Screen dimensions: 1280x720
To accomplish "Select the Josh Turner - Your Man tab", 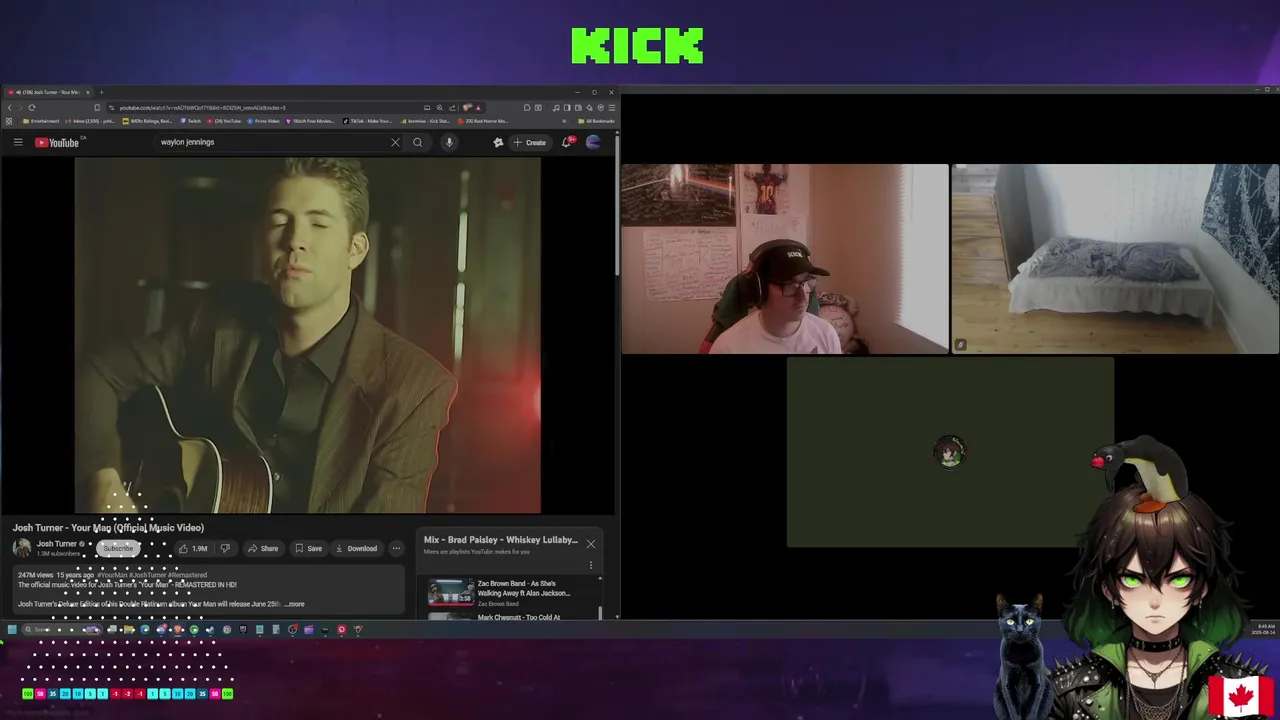I will point(48,92).
